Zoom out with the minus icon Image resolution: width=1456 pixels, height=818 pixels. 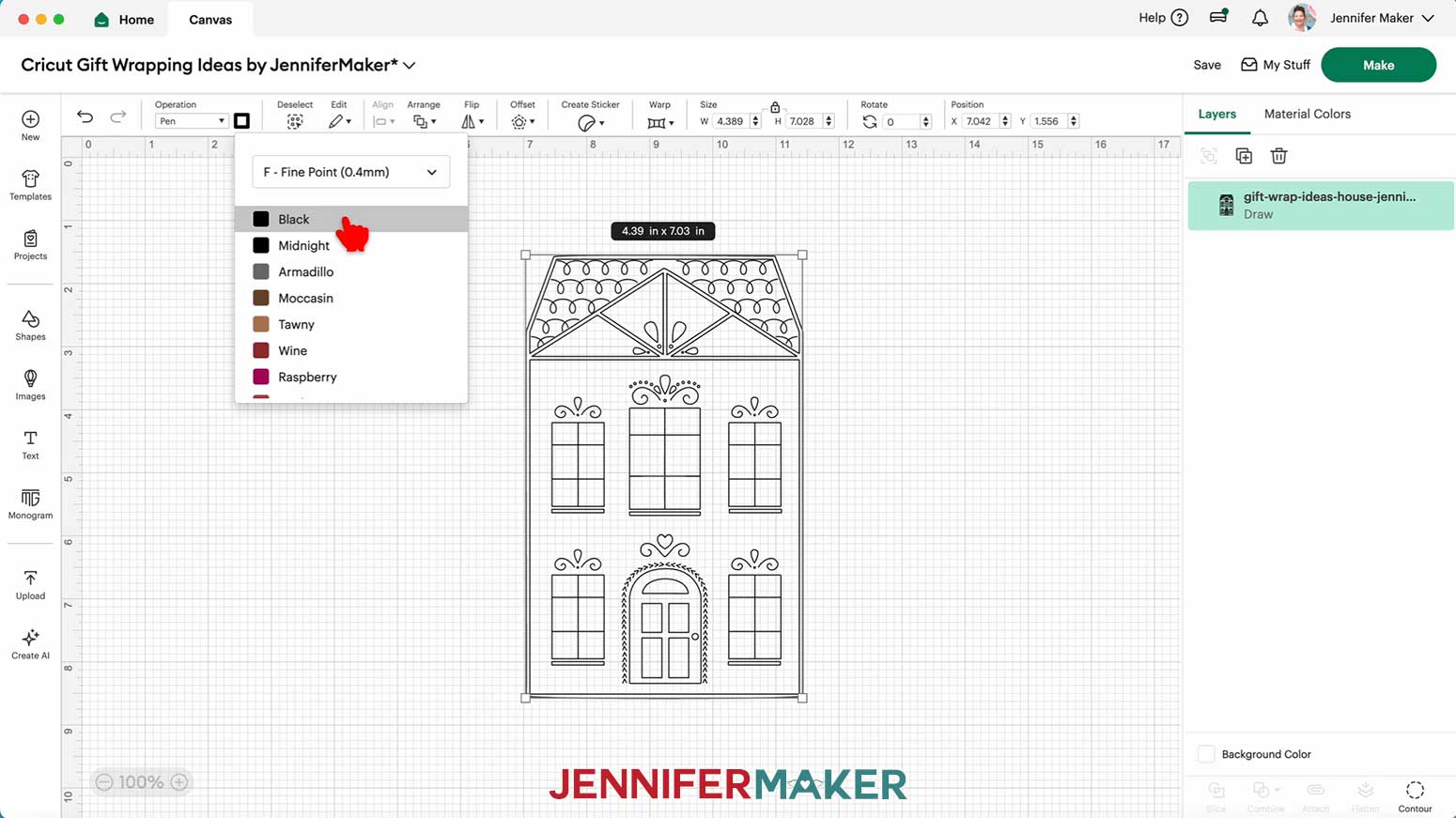click(x=104, y=782)
